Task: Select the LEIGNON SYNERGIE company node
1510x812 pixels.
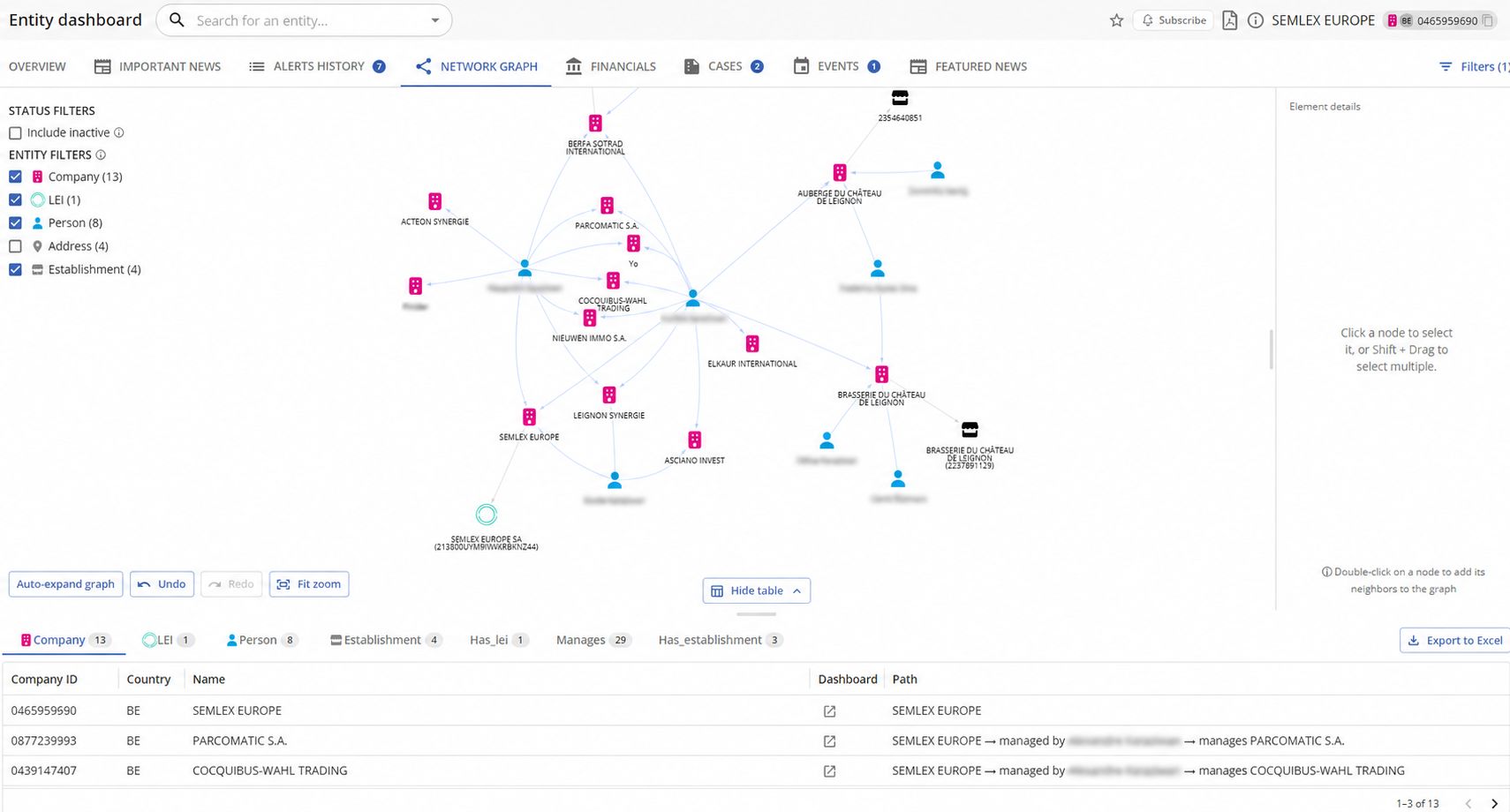Action: [x=608, y=395]
